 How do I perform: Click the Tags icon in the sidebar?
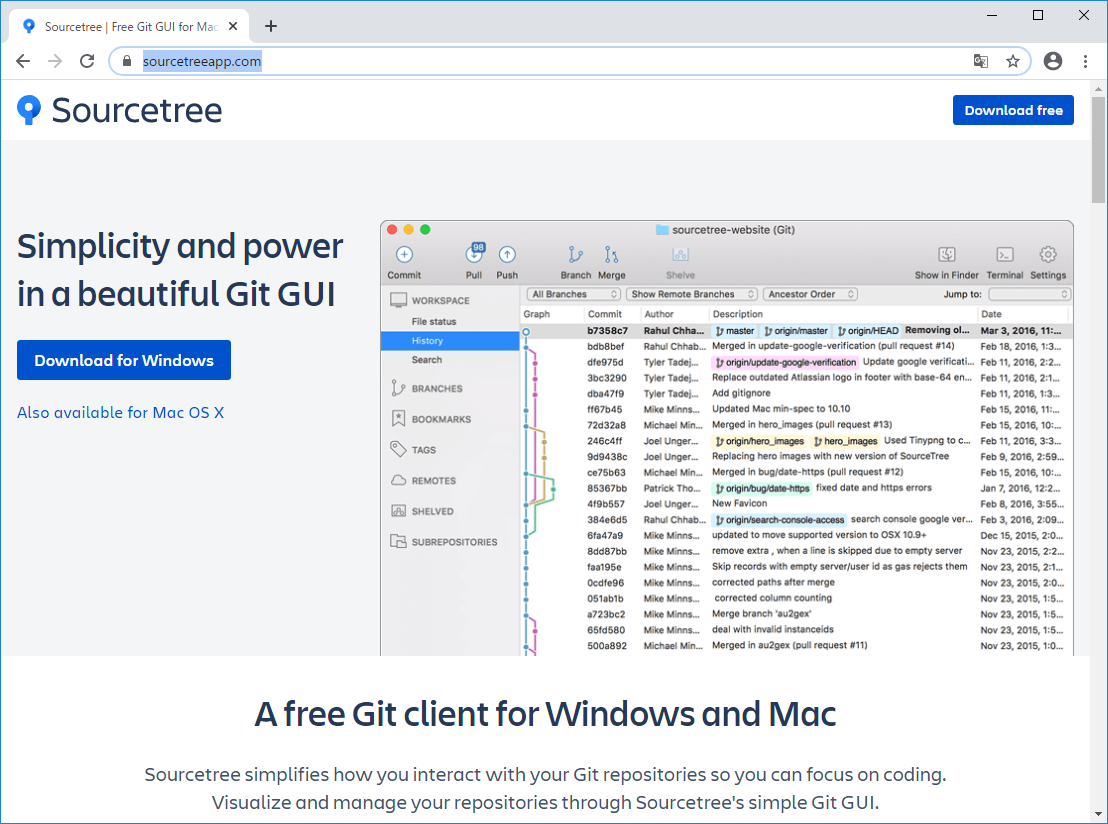(x=399, y=449)
